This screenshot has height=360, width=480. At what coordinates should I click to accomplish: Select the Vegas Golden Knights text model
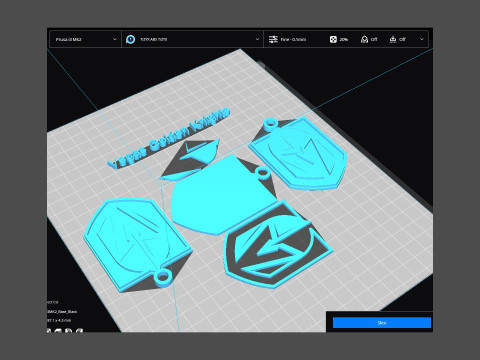coord(169,138)
